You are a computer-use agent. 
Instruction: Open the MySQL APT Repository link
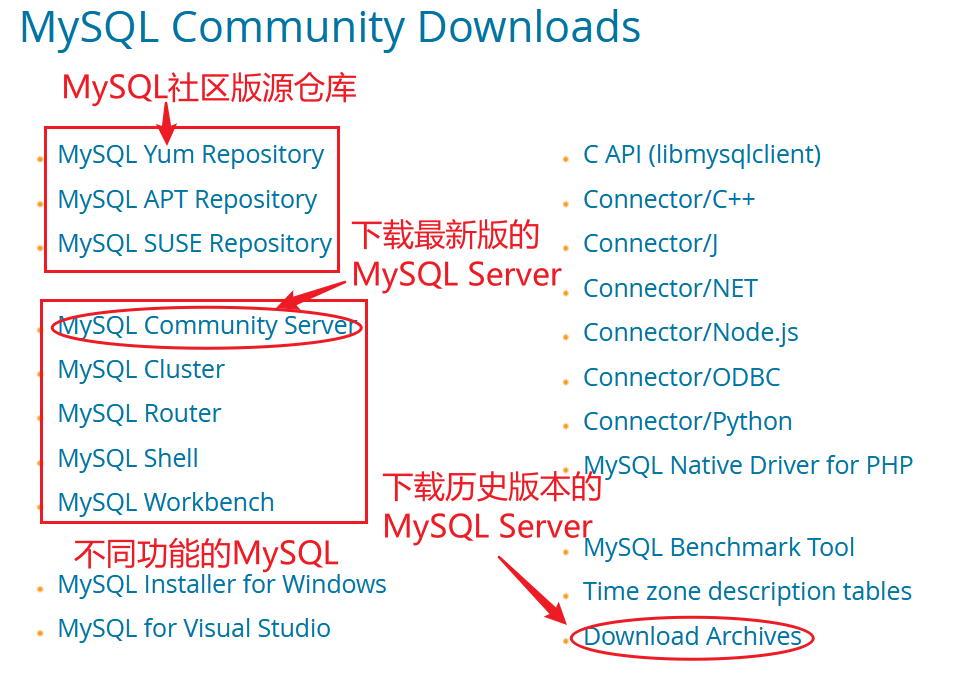coord(187,199)
